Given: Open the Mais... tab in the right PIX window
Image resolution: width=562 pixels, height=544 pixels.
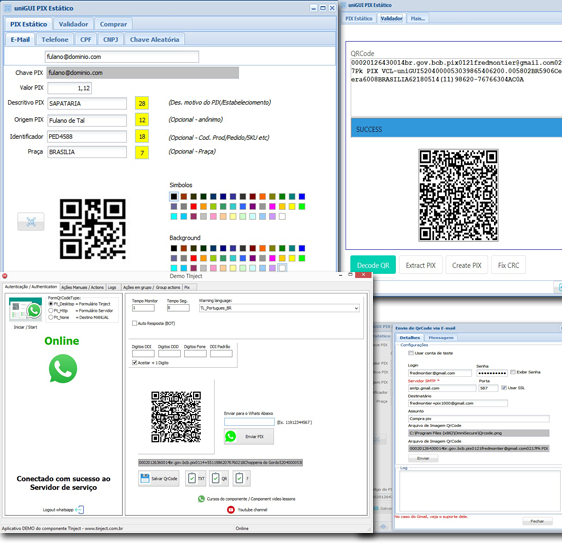Looking at the screenshot, I should tap(418, 18).
